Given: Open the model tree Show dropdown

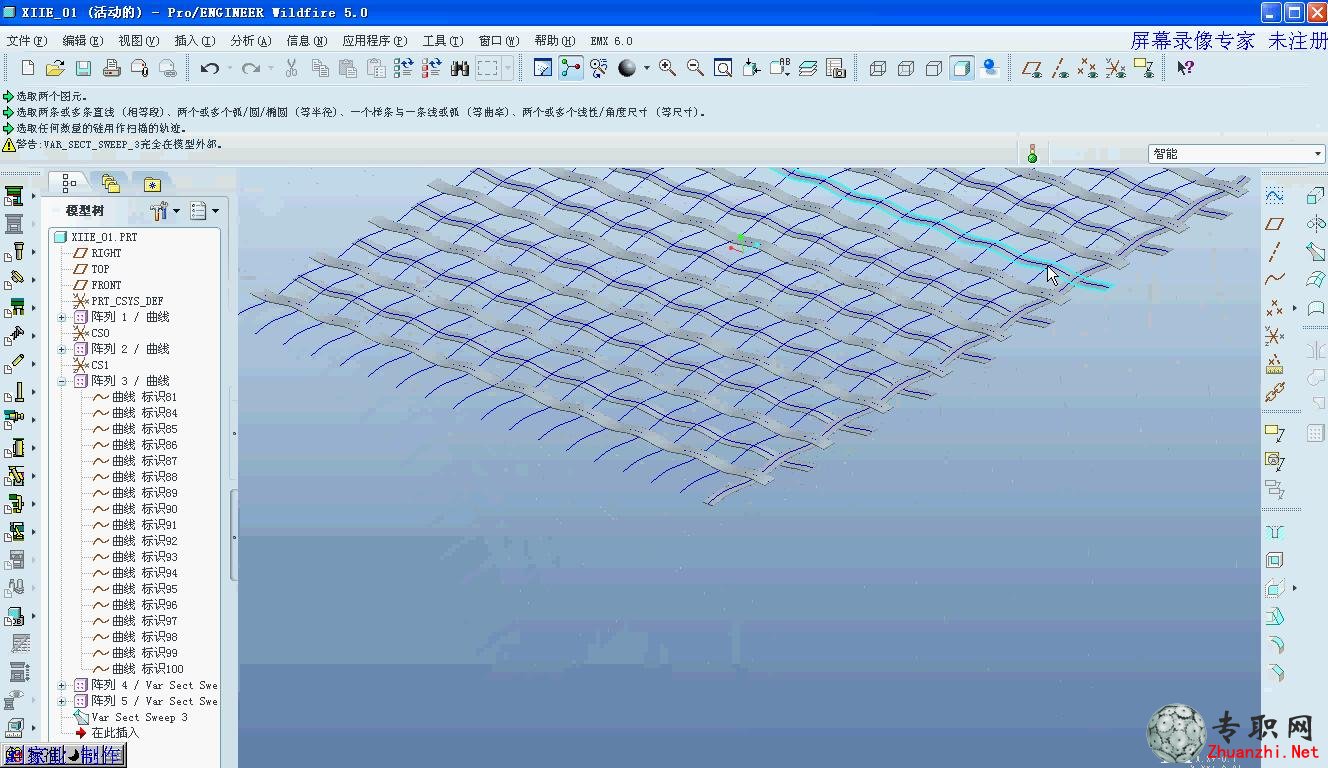Looking at the screenshot, I should click(x=204, y=211).
